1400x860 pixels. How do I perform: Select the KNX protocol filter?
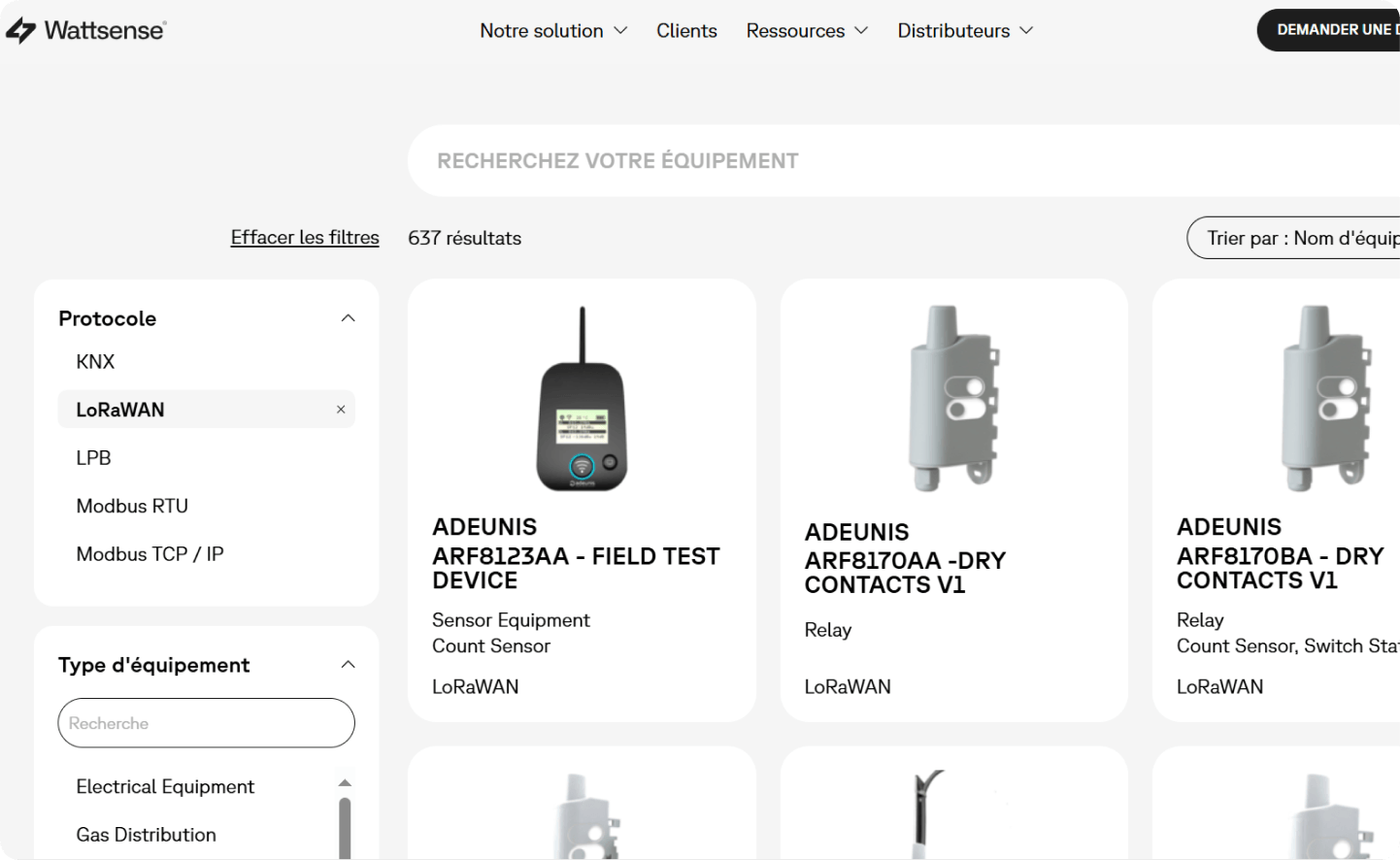coord(95,362)
